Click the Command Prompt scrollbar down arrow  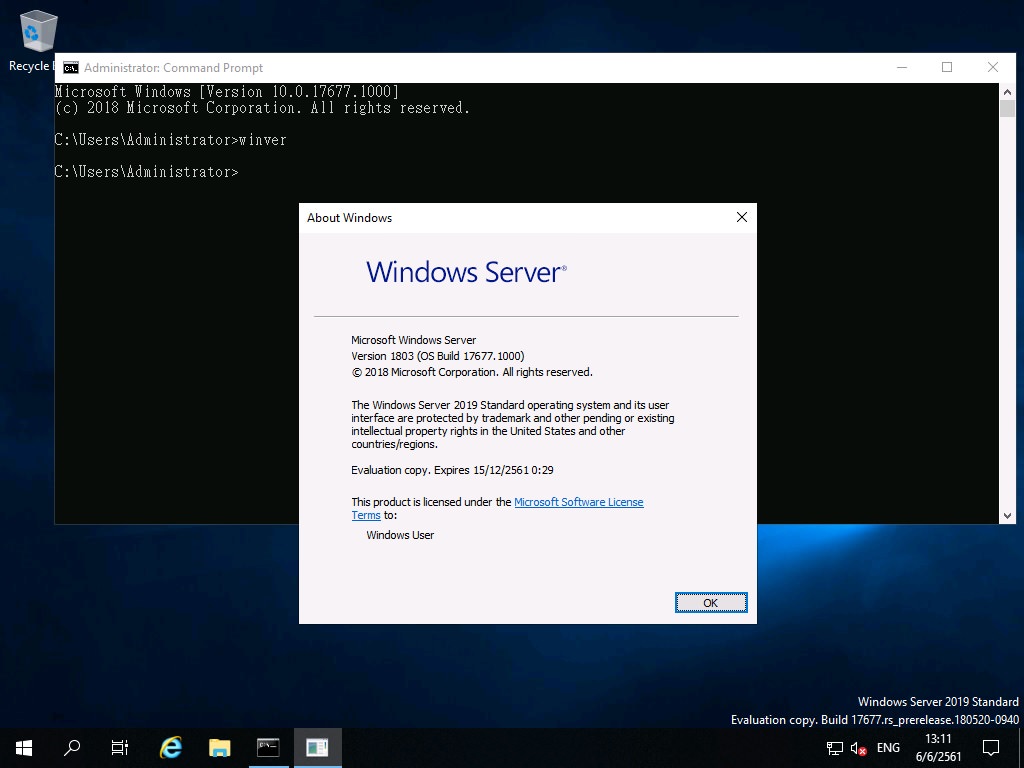[1009, 514]
